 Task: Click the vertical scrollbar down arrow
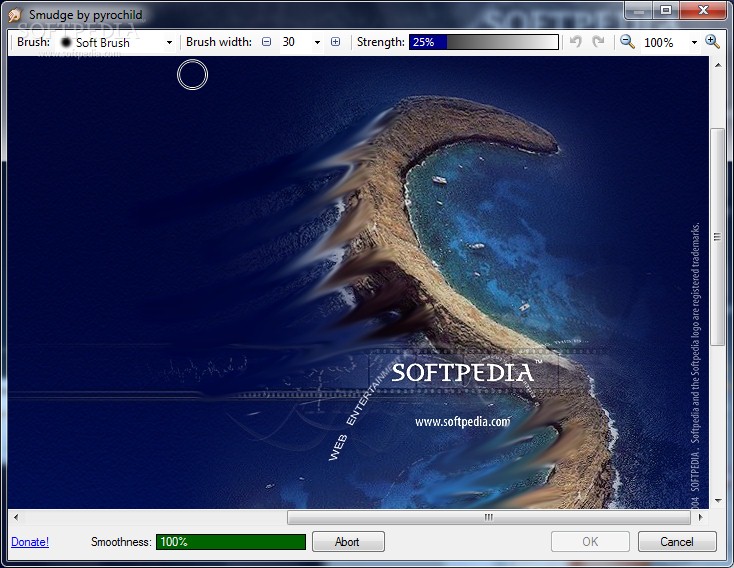[718, 501]
